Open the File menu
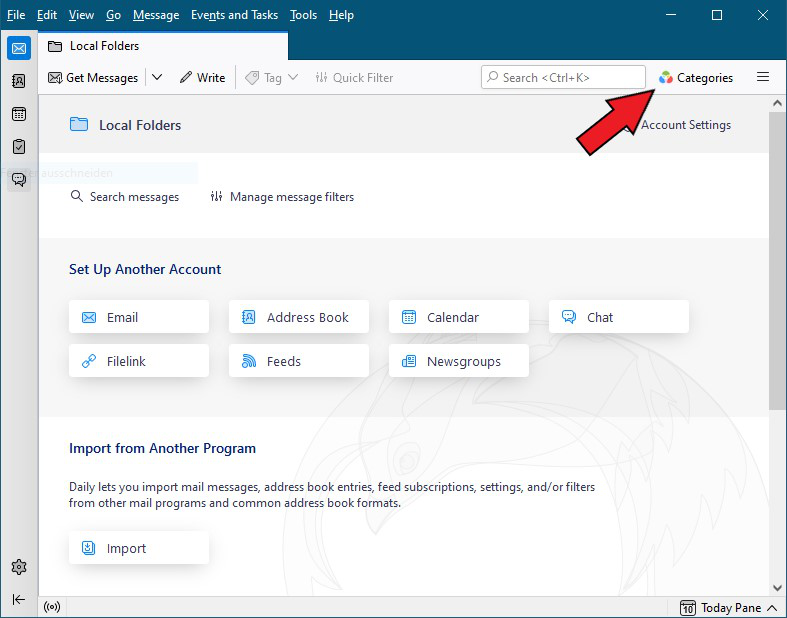The image size is (787, 618). pos(16,15)
